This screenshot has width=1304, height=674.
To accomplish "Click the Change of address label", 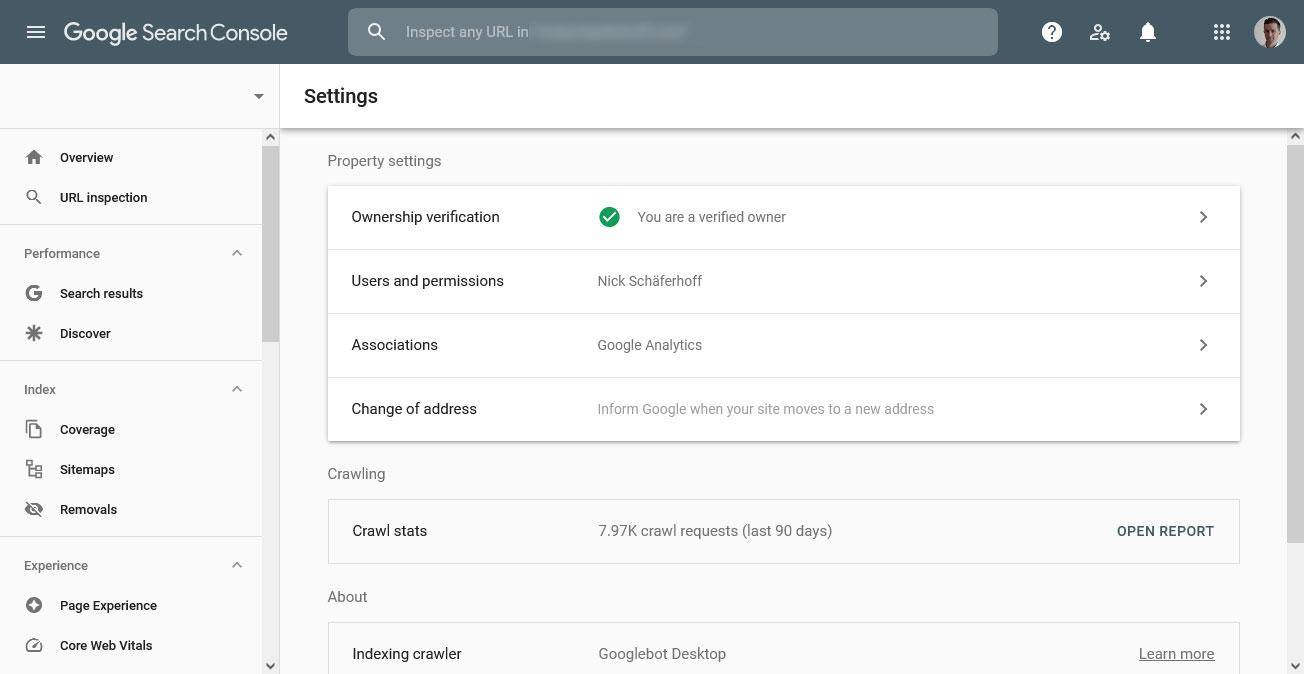I will pos(414,409).
